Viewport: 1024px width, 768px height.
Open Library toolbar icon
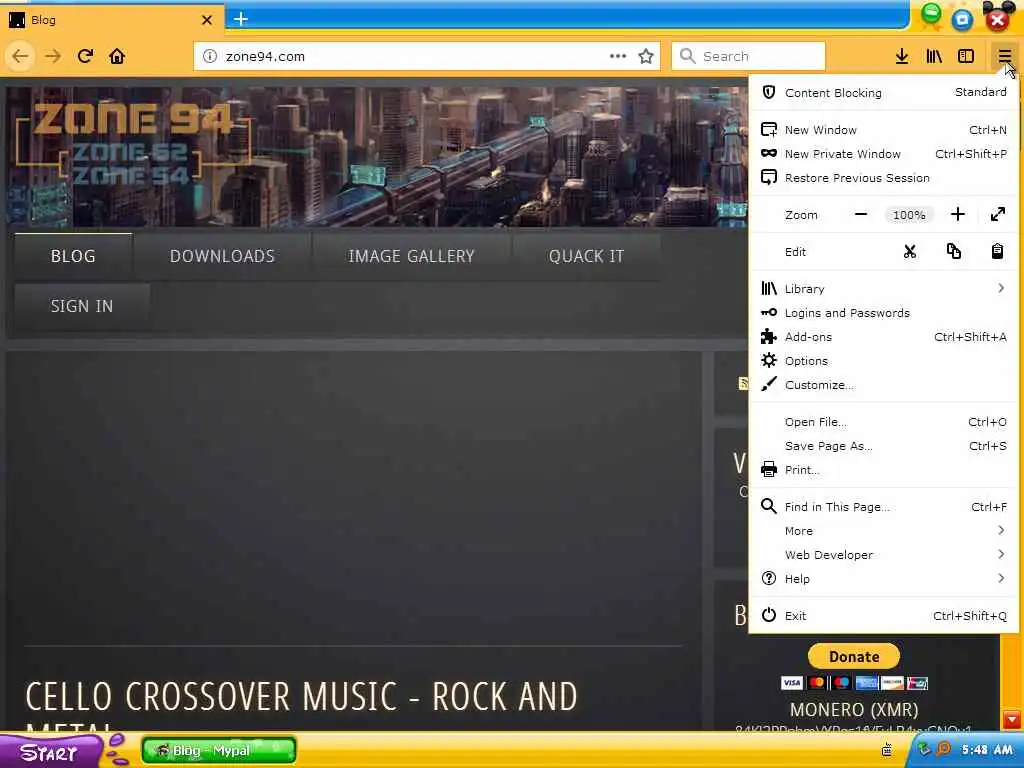934,56
